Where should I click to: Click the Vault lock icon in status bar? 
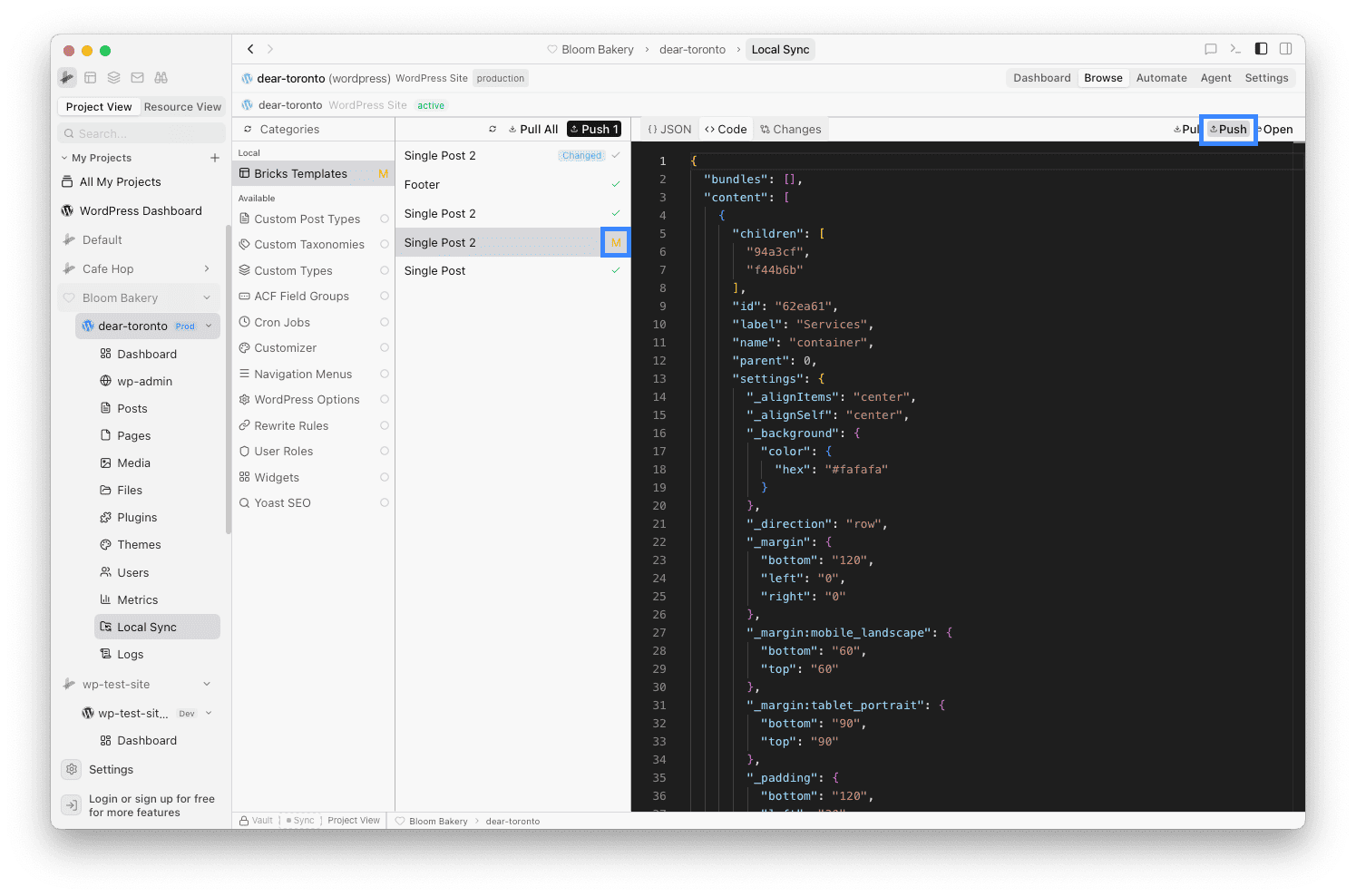pos(245,821)
